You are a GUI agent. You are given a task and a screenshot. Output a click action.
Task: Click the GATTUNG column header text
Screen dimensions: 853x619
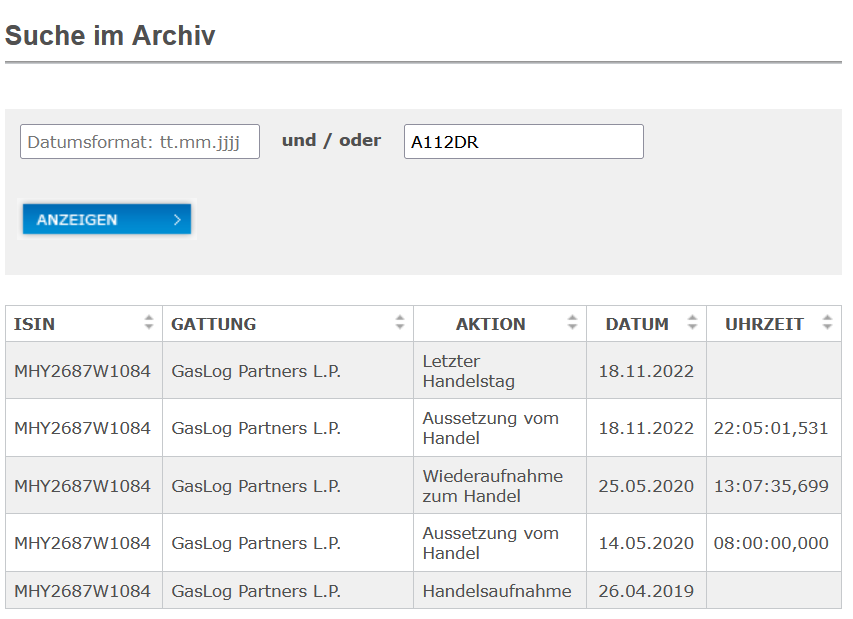click(213, 324)
